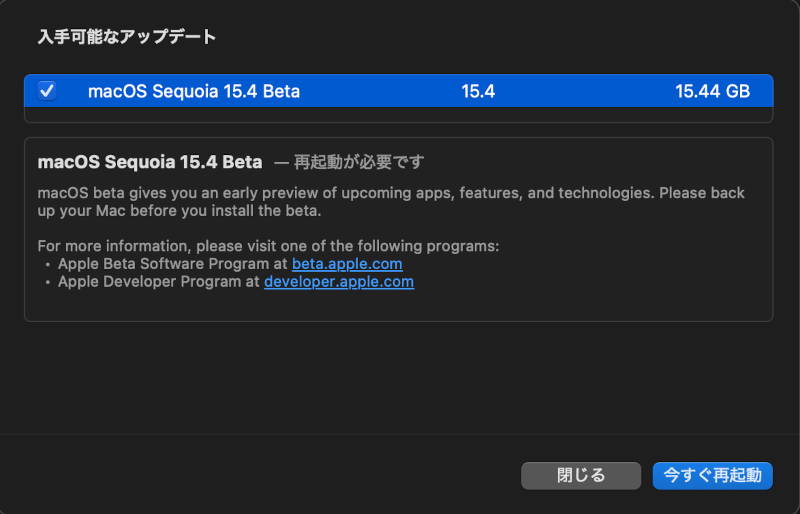Select the macOS Sequoia 15.4 Beta row name
Image resolution: width=800 pixels, height=514 pixels.
pyautogui.click(x=193, y=91)
